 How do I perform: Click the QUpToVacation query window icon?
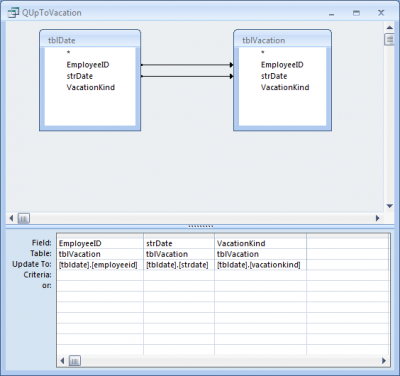(13, 13)
